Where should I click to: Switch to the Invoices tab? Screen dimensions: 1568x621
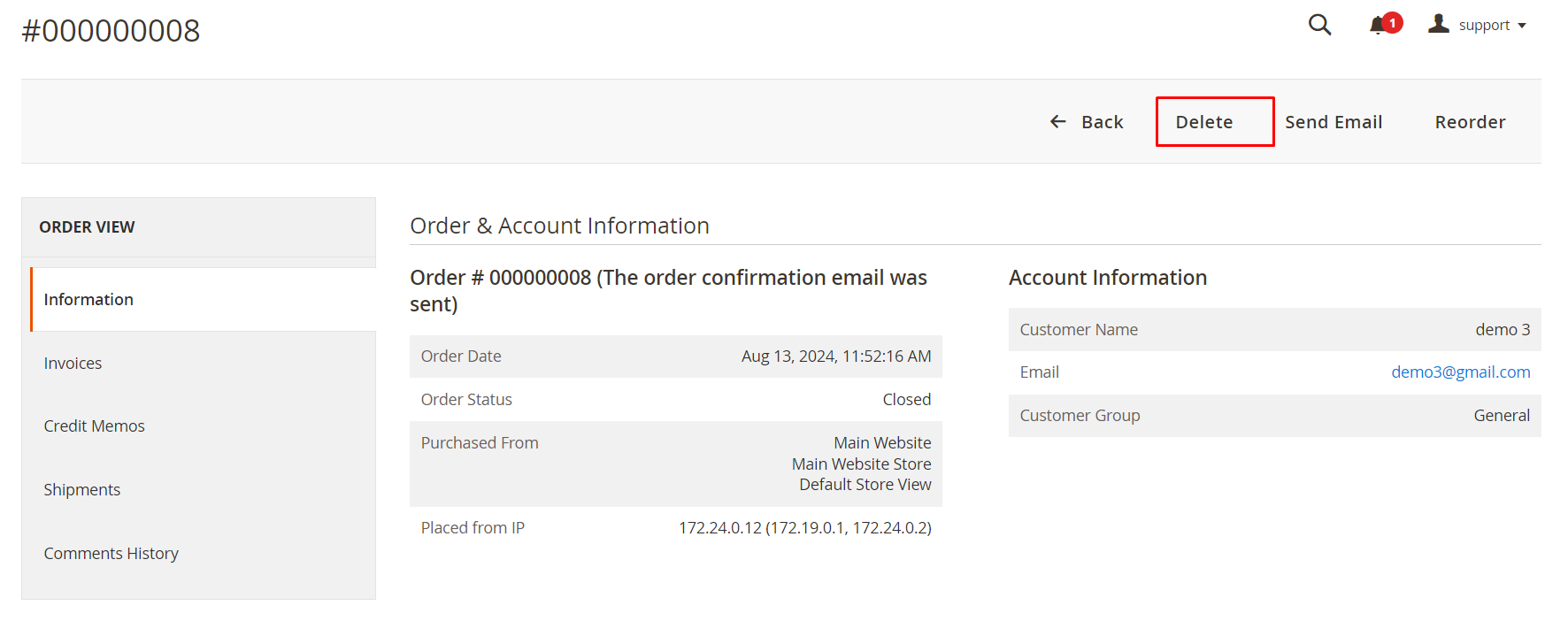coord(73,364)
